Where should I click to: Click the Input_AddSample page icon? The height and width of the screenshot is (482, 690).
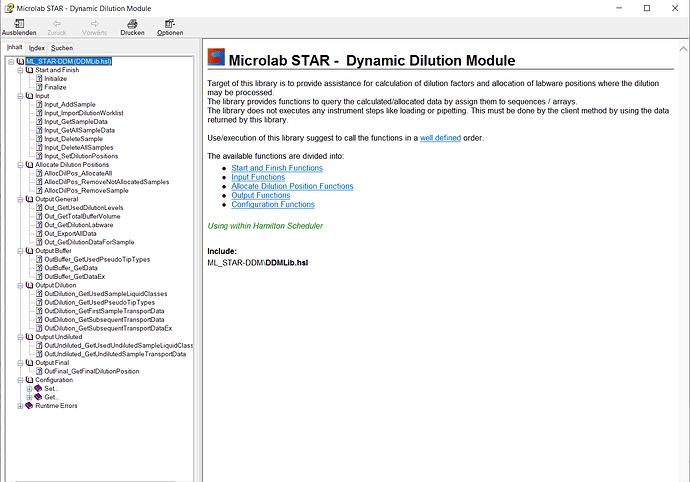(x=39, y=104)
